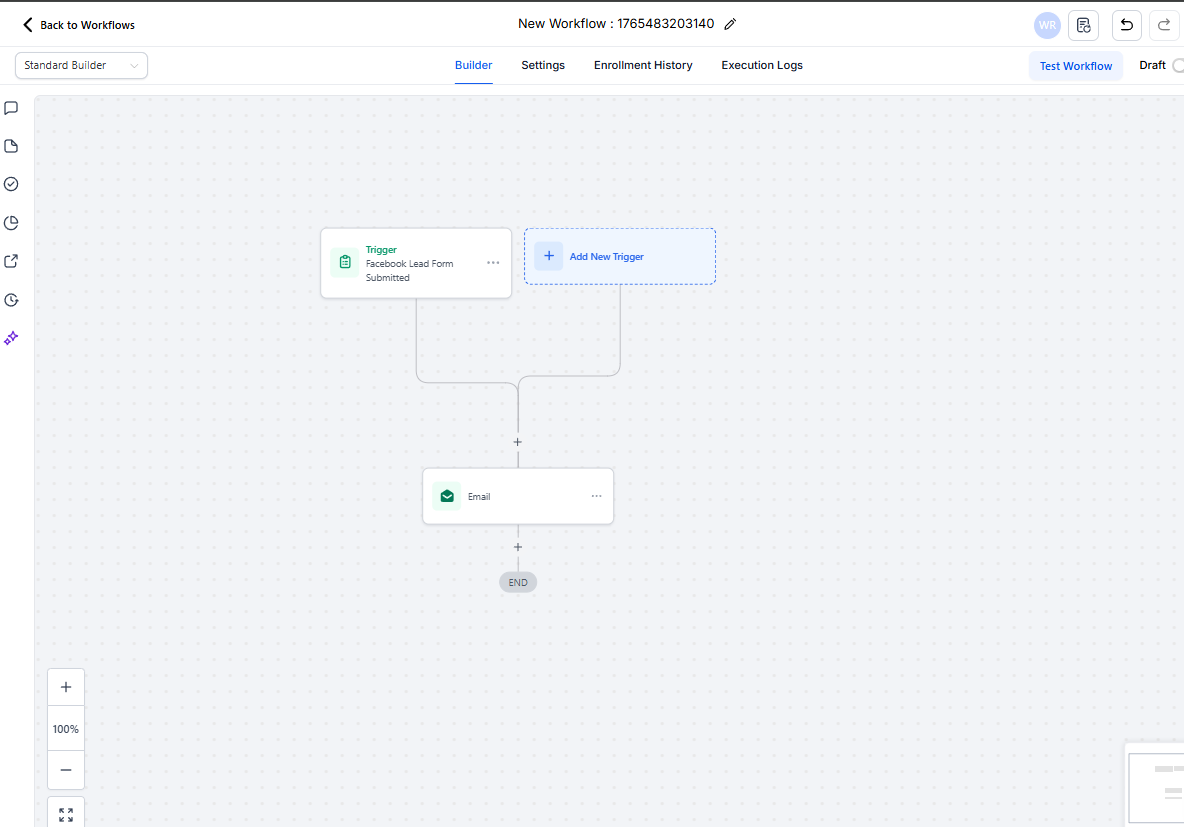Click the Test Workflow button
Image resolution: width=1184 pixels, height=827 pixels.
tap(1076, 66)
